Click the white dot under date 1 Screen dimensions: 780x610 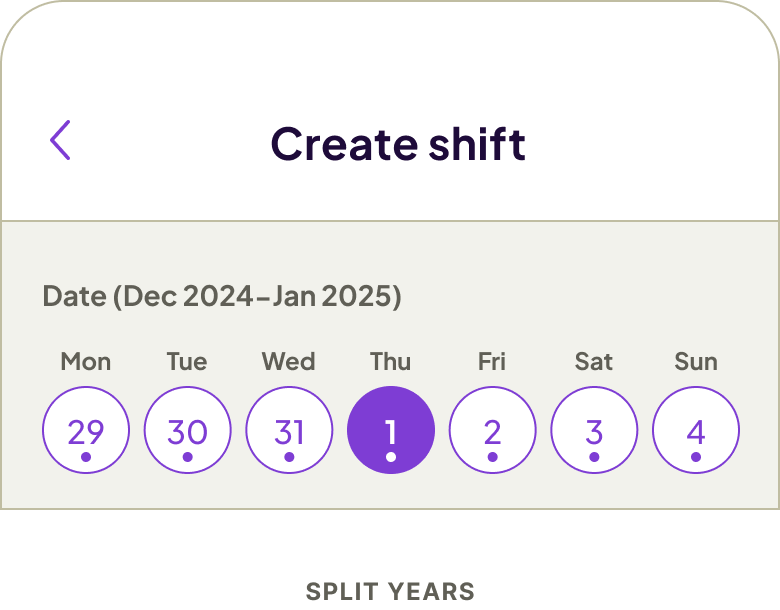pyautogui.click(x=391, y=457)
